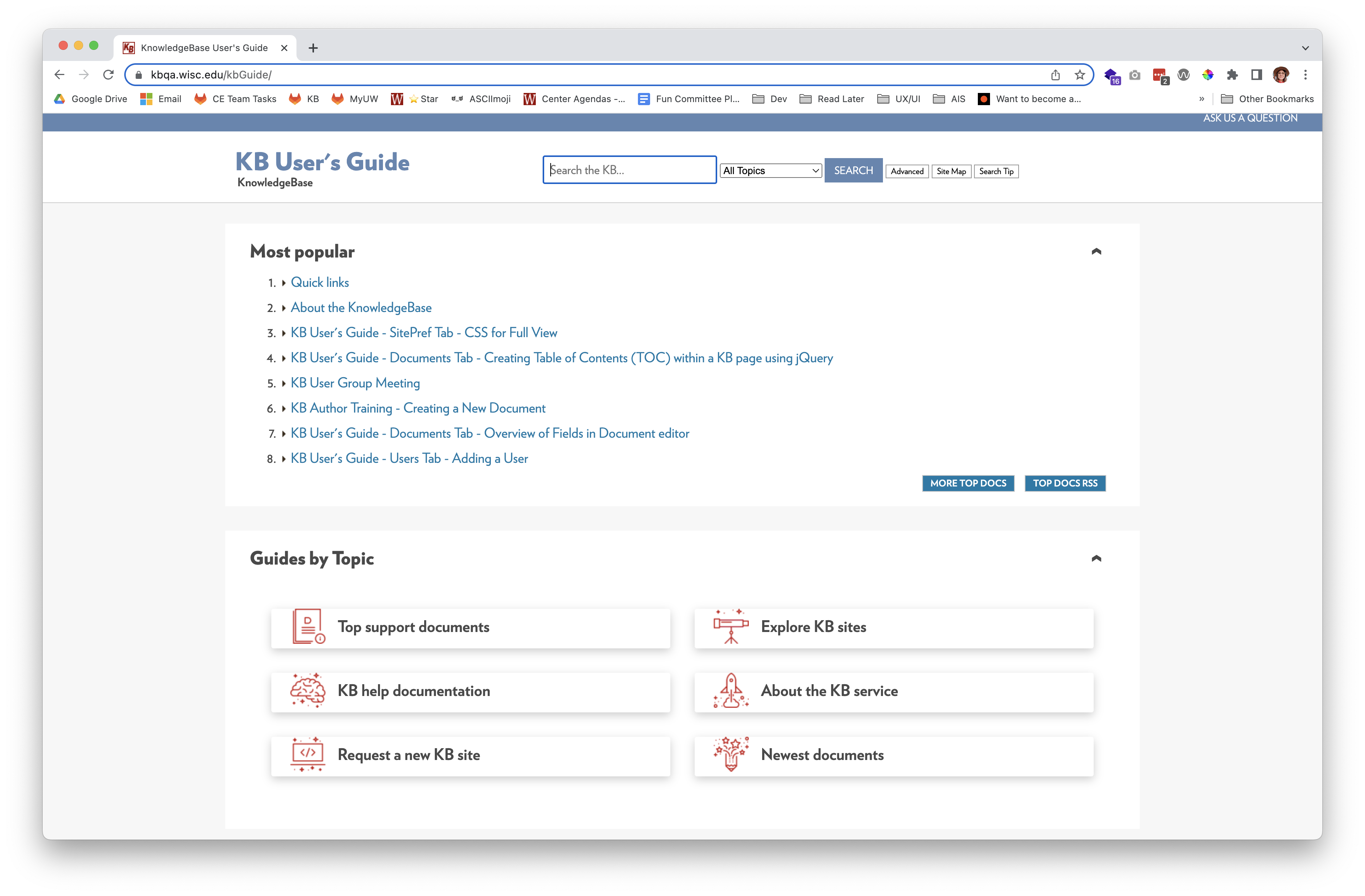The image size is (1365, 896).
Task: Show more bookmarks with the double chevron
Action: [1202, 99]
